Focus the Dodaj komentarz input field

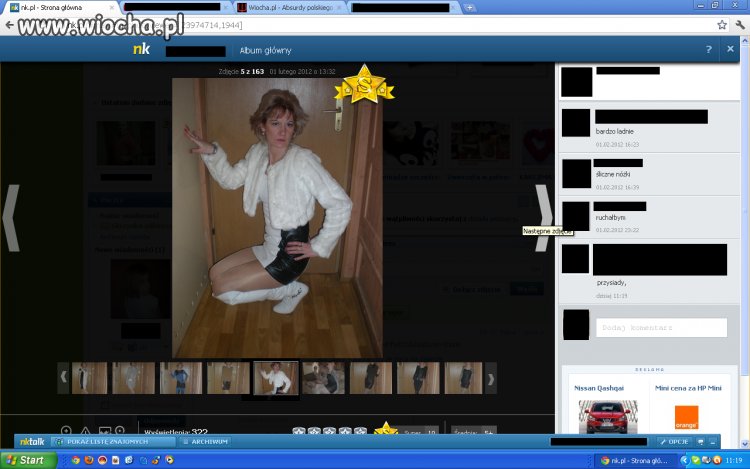(662, 328)
